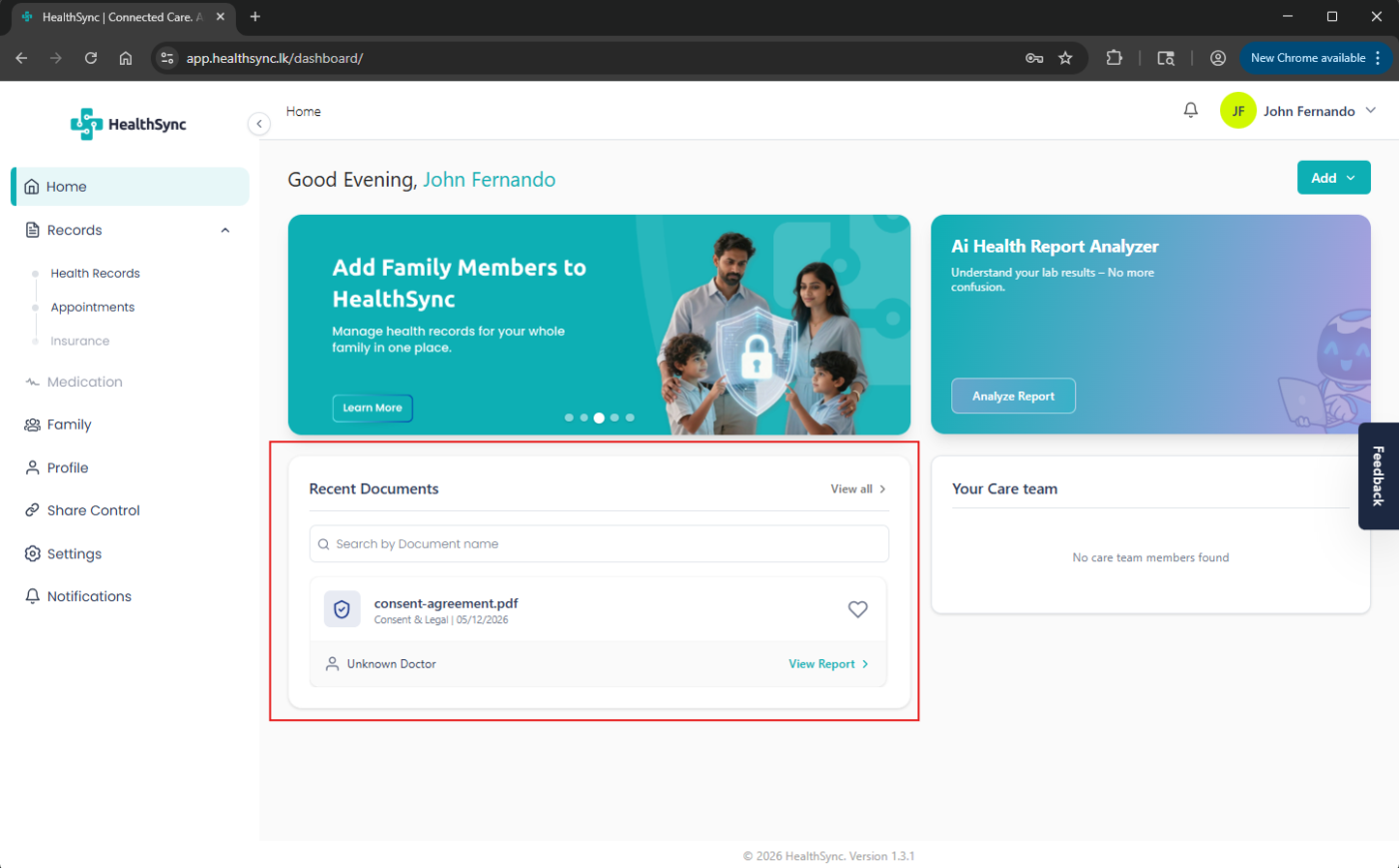The height and width of the screenshot is (868, 1399).
Task: Open the Chrome extensions puzzle icon
Action: (1114, 58)
